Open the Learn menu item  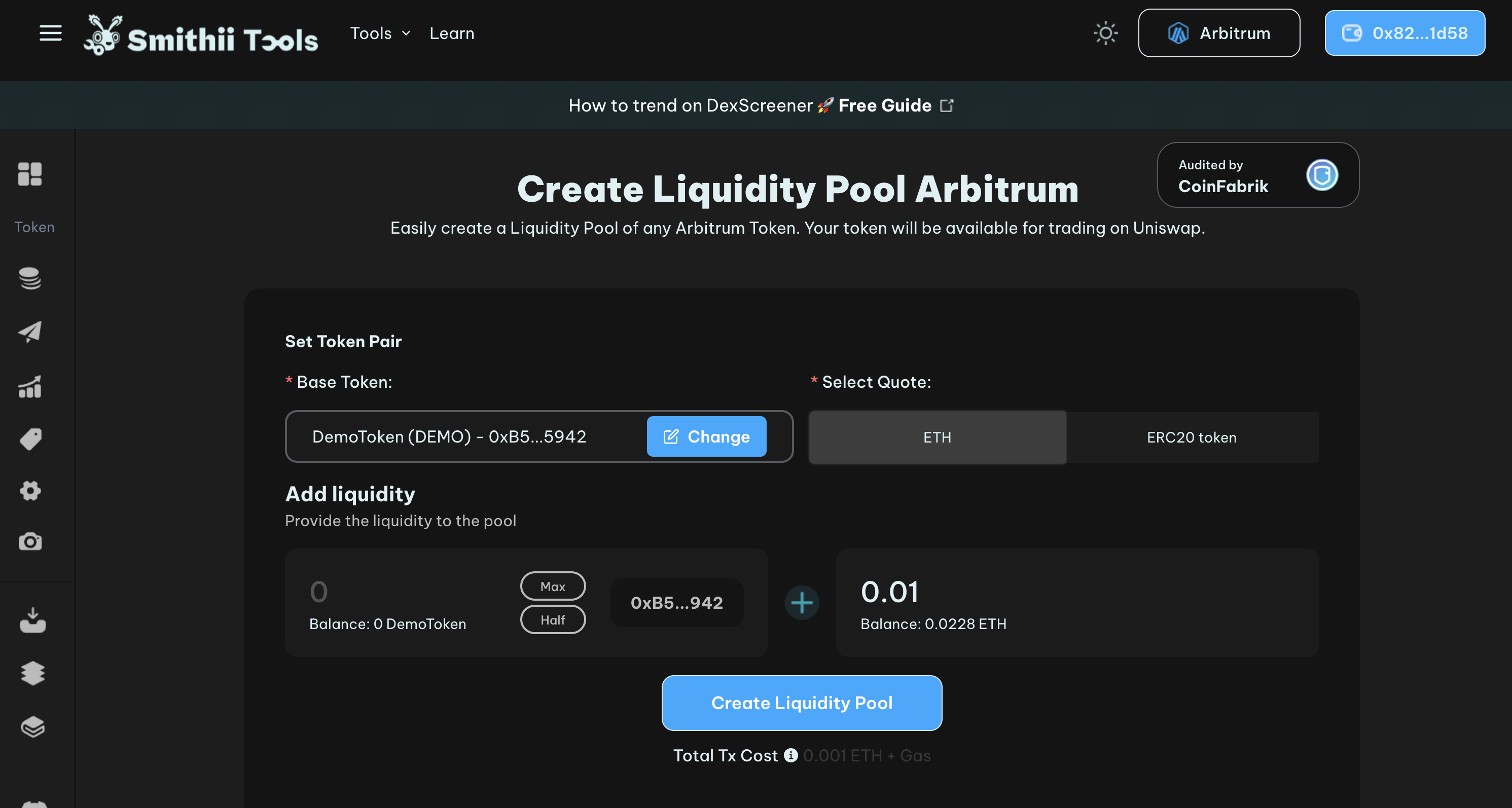pyautogui.click(x=451, y=33)
